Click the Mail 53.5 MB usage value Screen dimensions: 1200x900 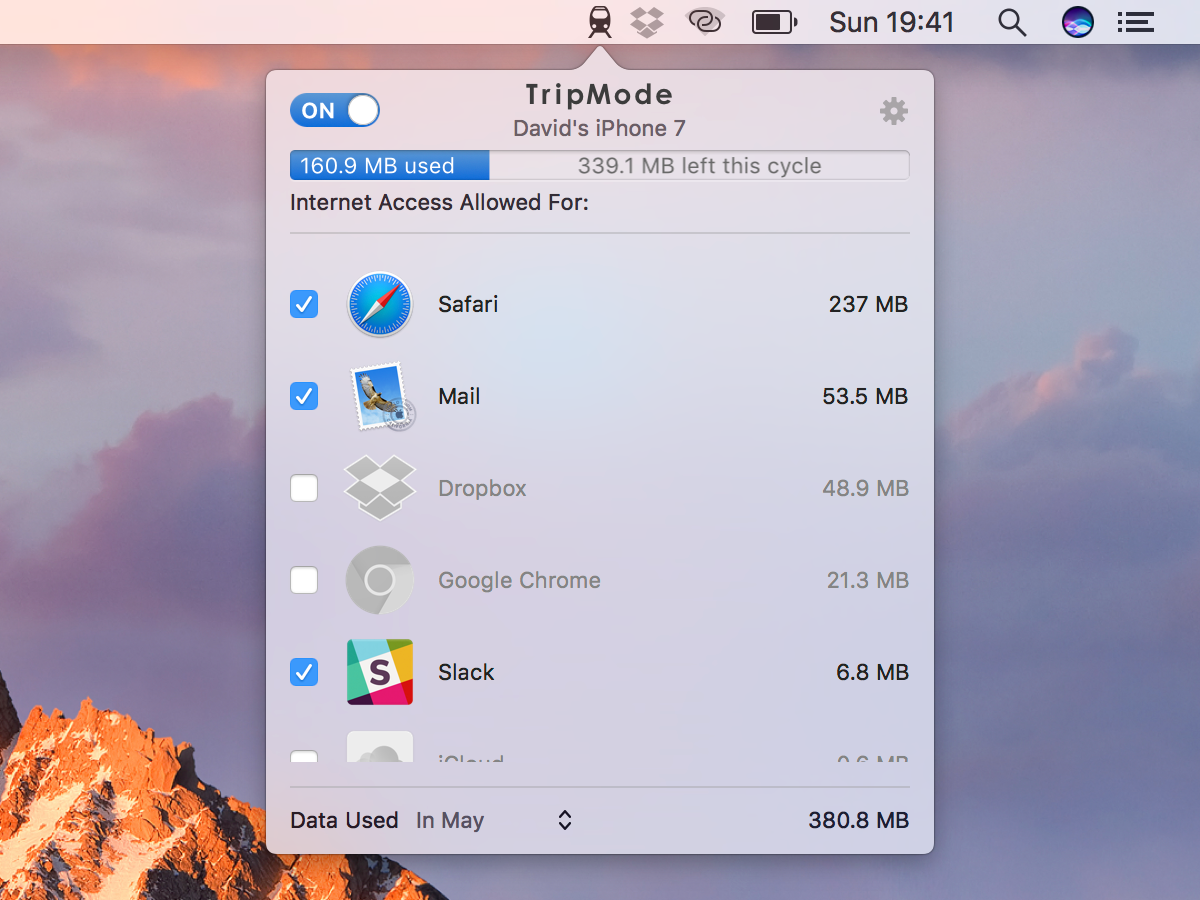[865, 396]
